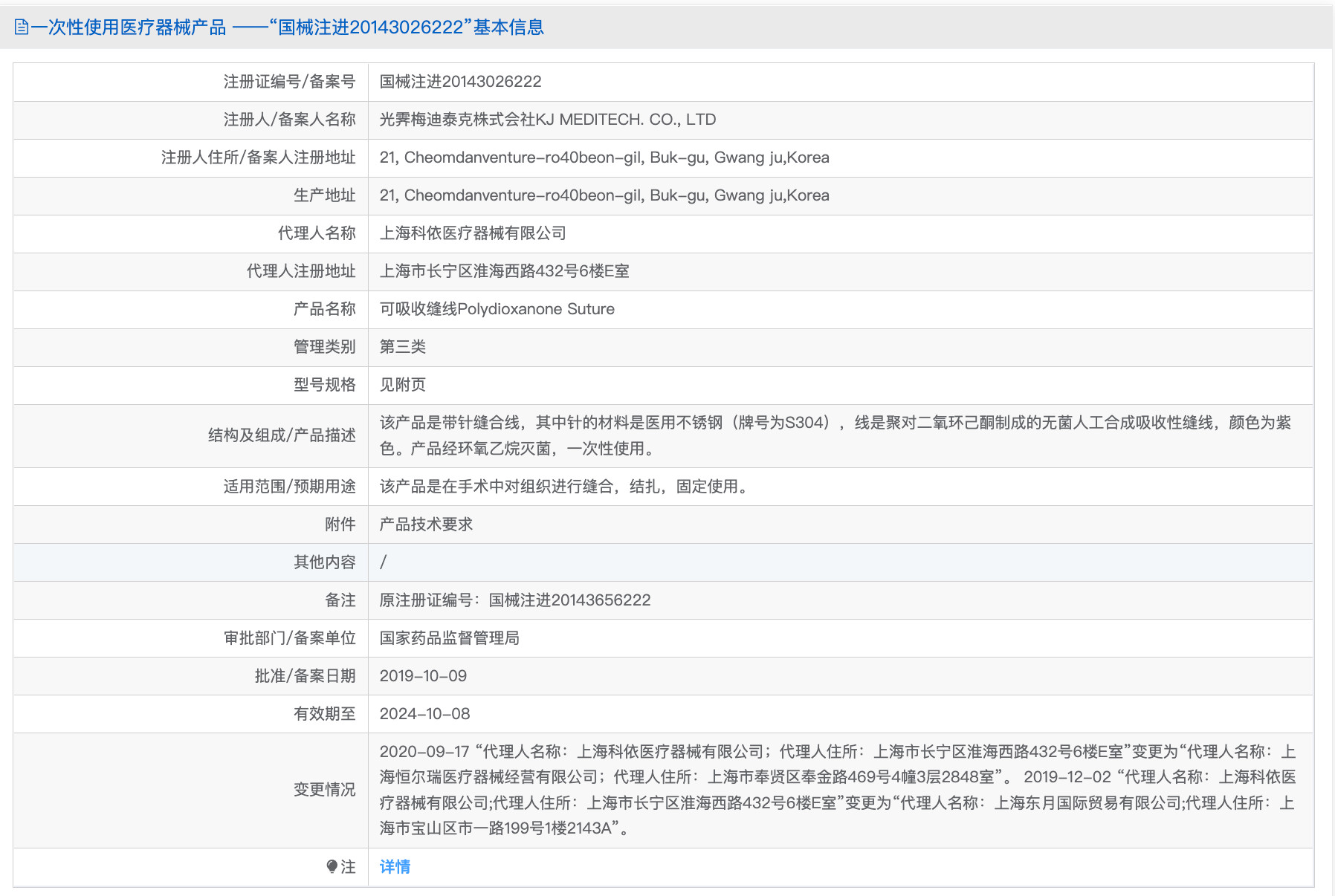Select the 有效期至 label
Image resolution: width=1335 pixels, height=896 pixels.
coord(325,714)
